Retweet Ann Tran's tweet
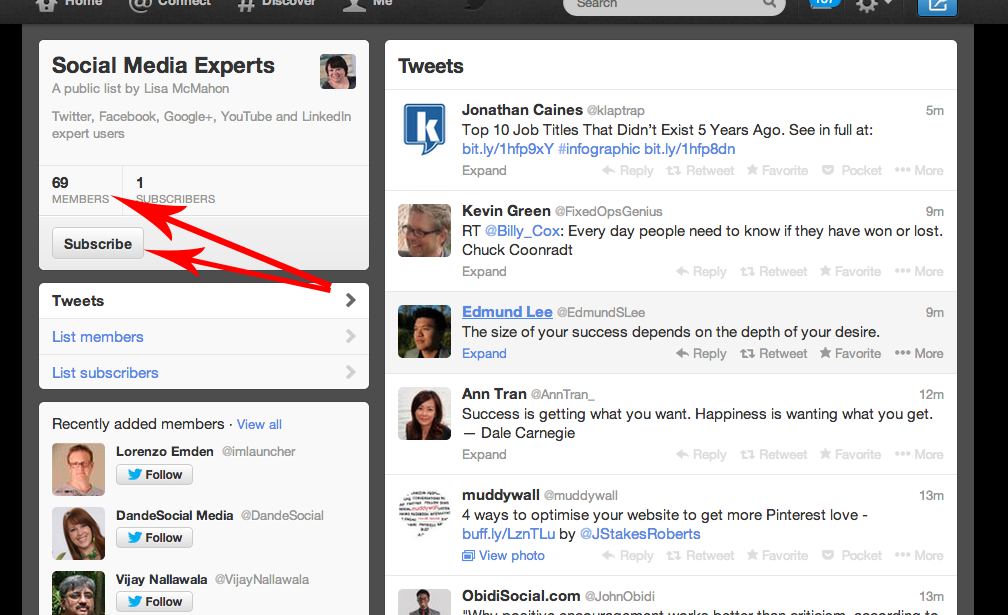Image resolution: width=1008 pixels, height=615 pixels. pyautogui.click(x=773, y=454)
